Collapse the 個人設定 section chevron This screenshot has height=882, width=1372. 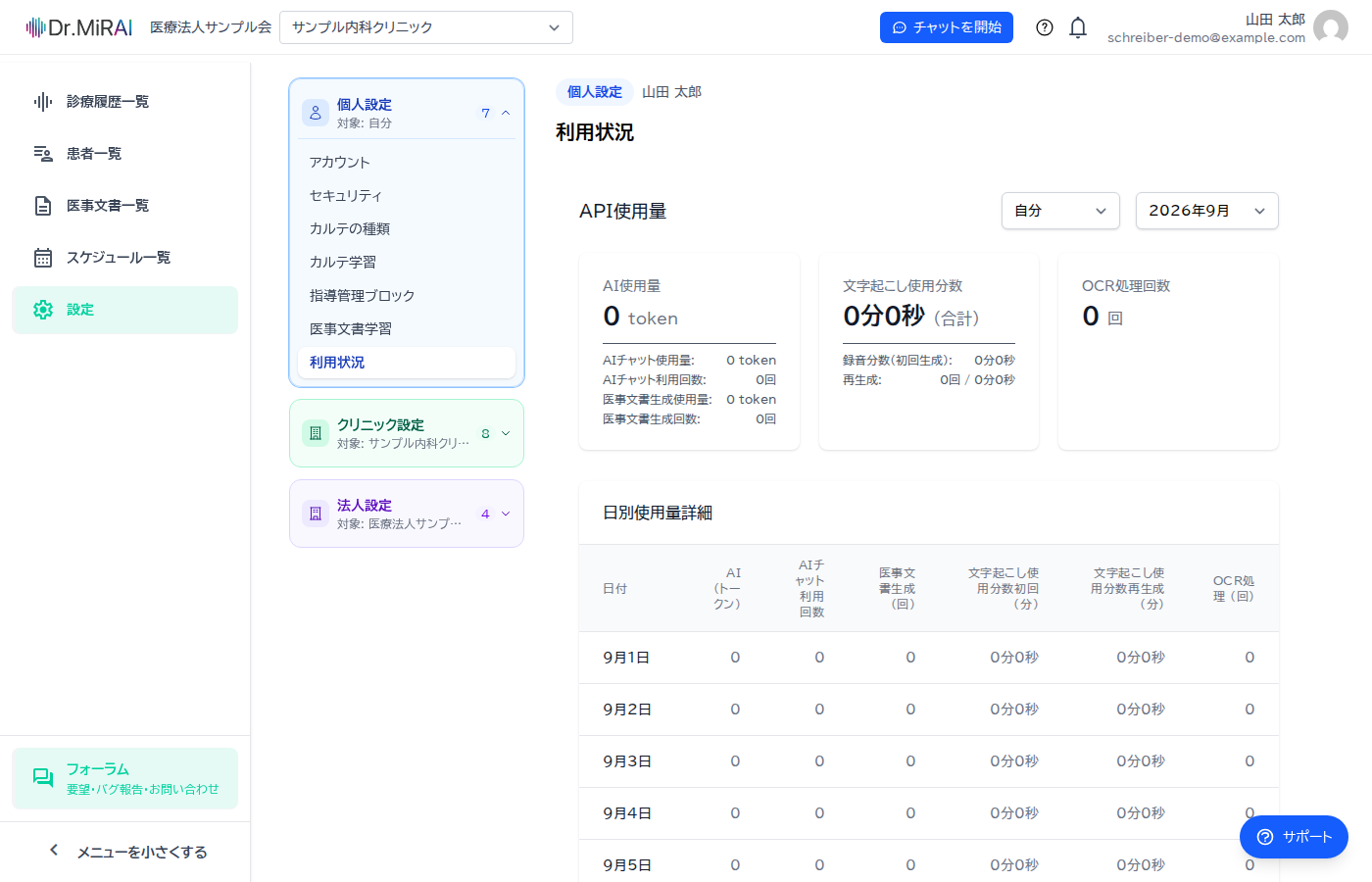[x=506, y=113]
